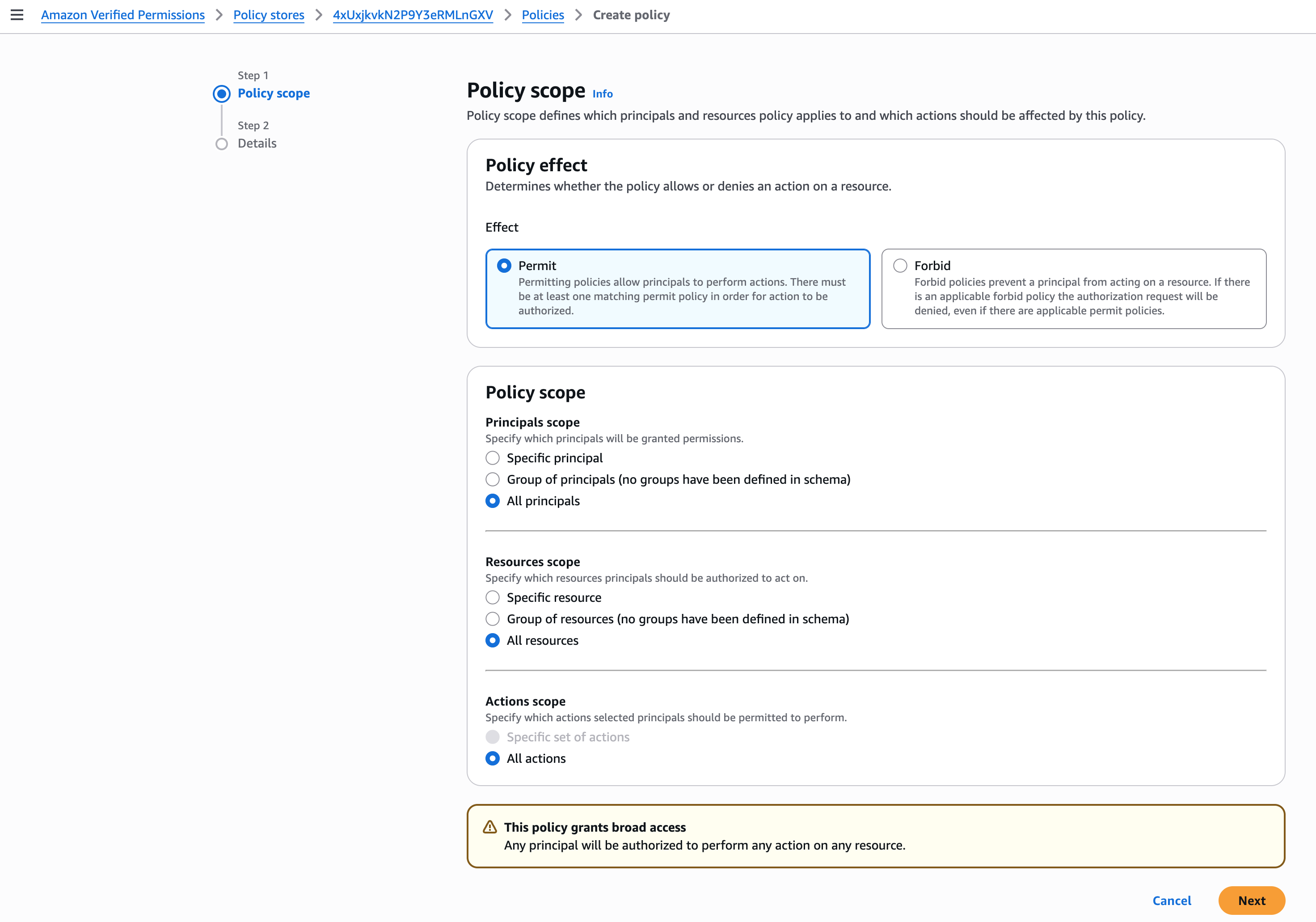Click the Step 2 Details step circle
Image resolution: width=1316 pixels, height=922 pixels.
coord(222,144)
